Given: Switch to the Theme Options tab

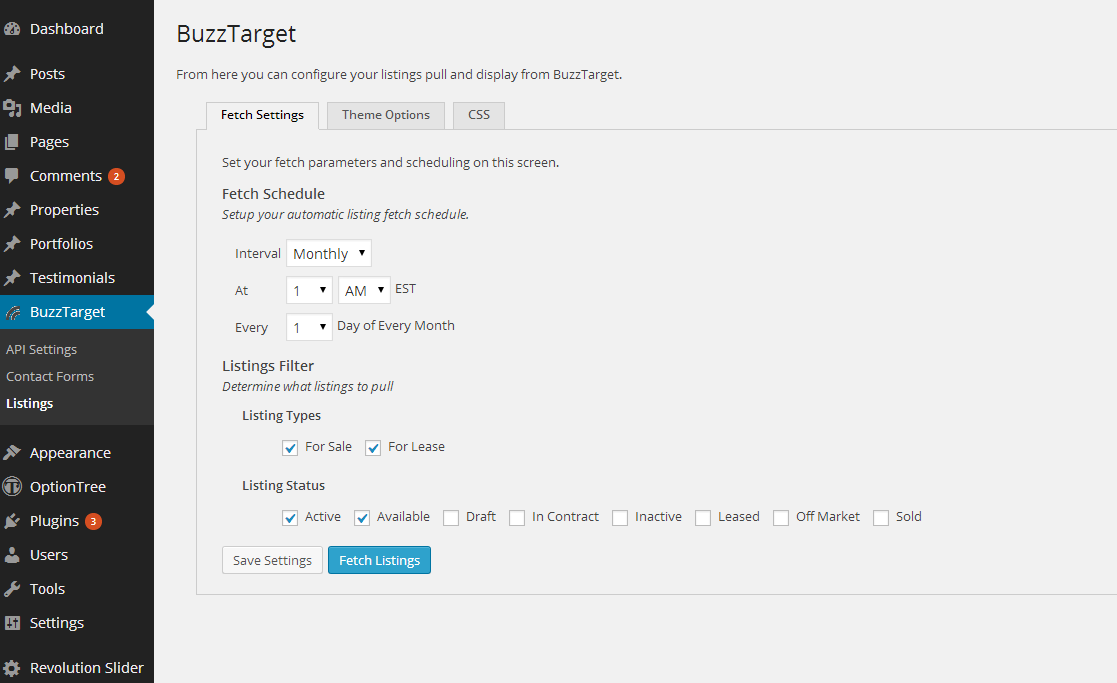Looking at the screenshot, I should coord(386,115).
